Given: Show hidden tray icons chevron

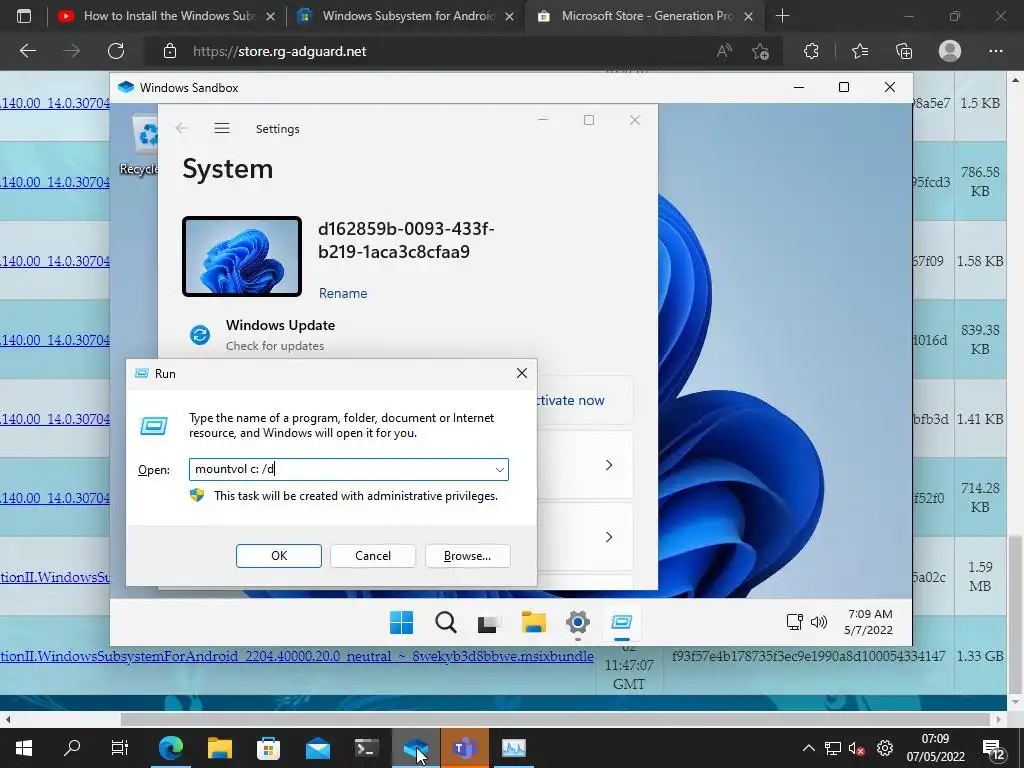Looking at the screenshot, I should [808, 748].
